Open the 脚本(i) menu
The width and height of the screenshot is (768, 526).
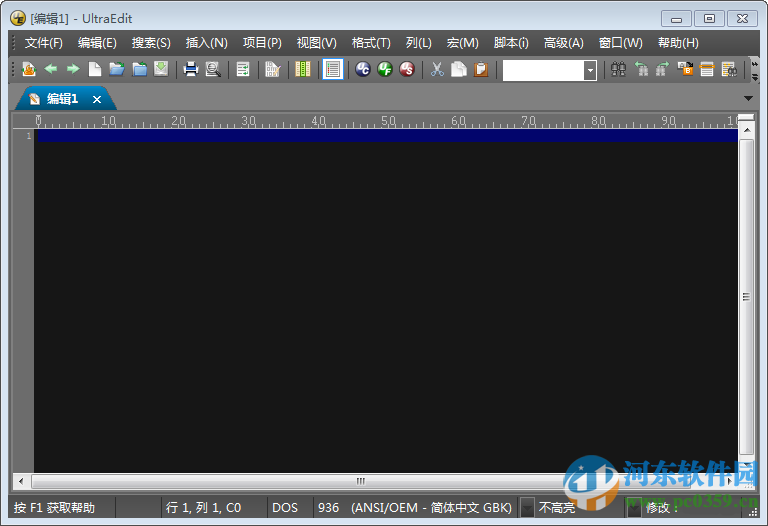pyautogui.click(x=511, y=43)
